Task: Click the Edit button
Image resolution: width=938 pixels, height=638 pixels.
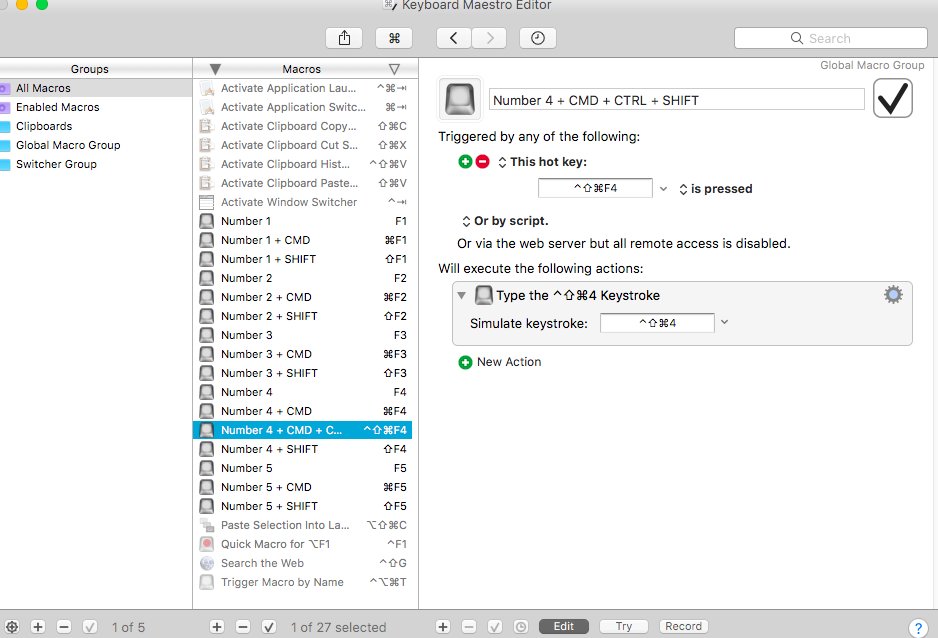Action: click(564, 626)
